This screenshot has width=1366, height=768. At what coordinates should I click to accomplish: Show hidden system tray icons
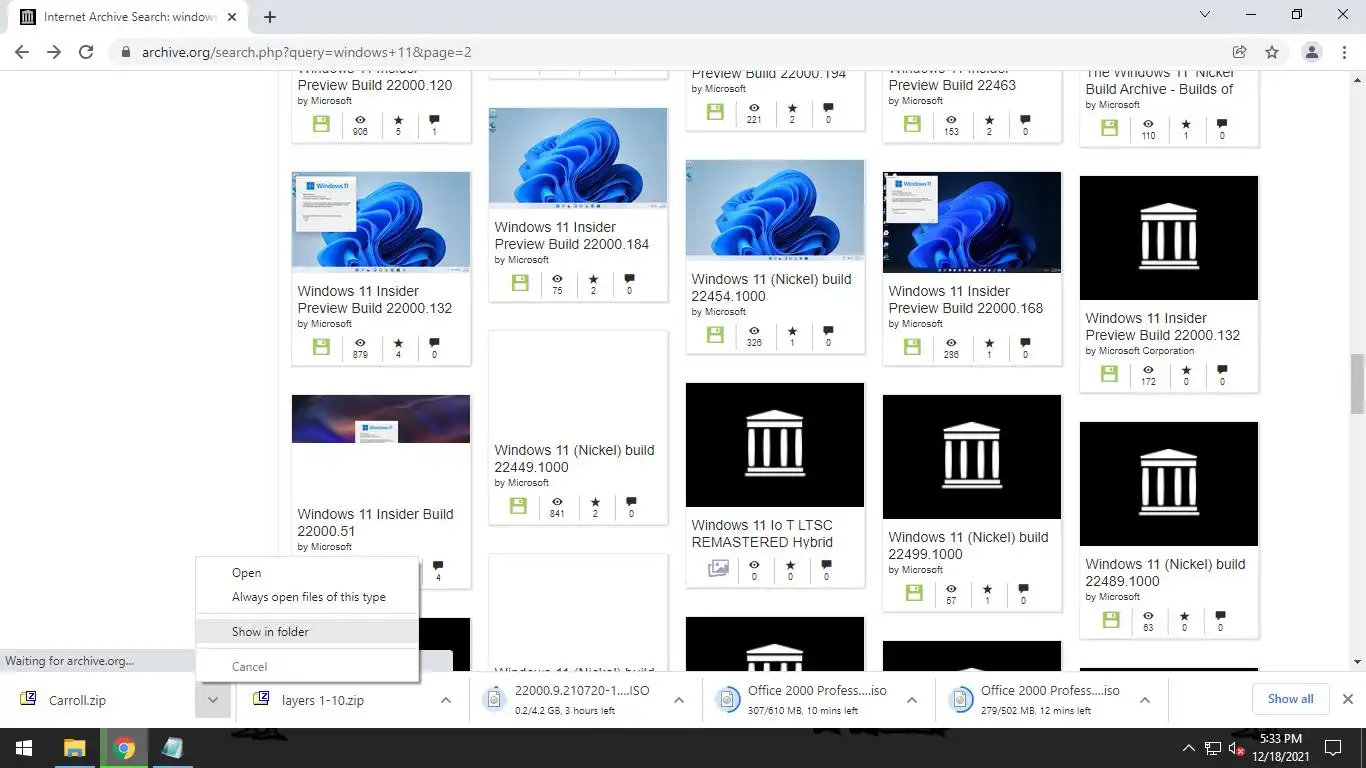(1189, 748)
